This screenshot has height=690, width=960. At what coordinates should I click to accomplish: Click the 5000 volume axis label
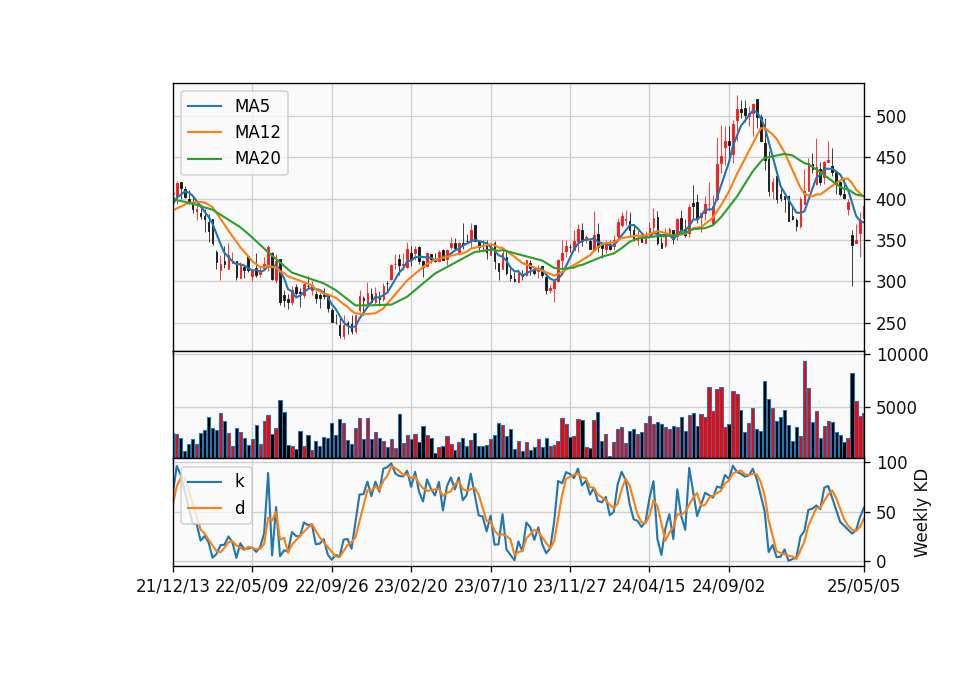coord(896,408)
